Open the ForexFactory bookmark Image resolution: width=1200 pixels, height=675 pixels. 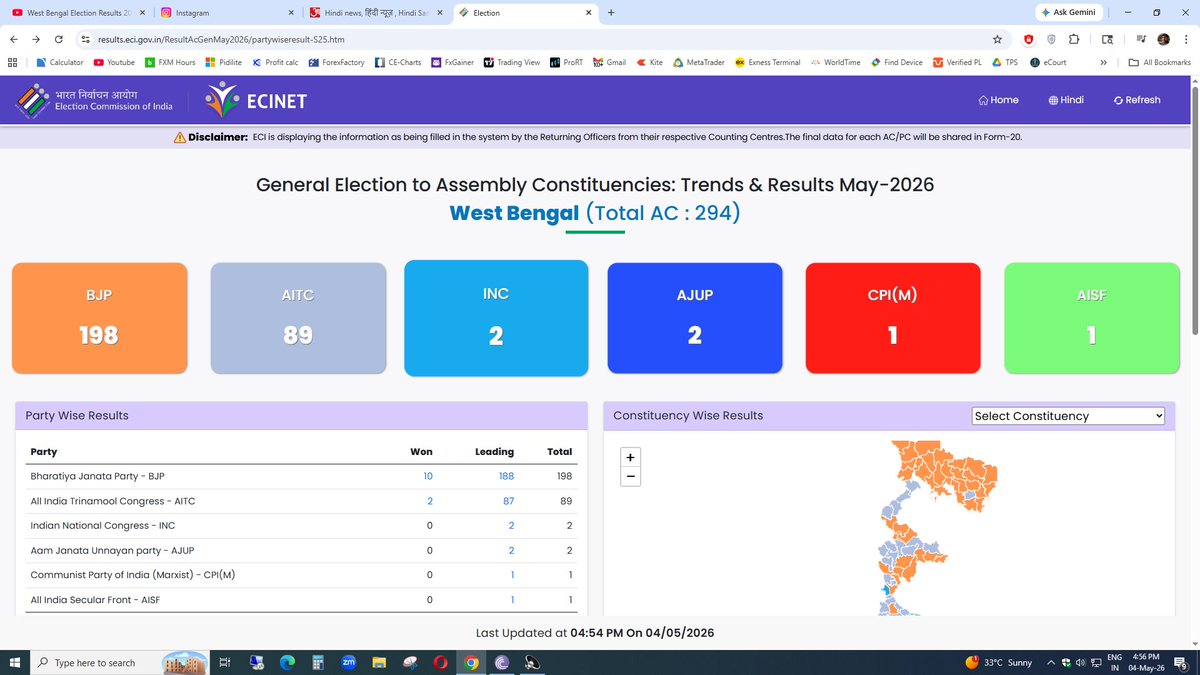tap(336, 62)
